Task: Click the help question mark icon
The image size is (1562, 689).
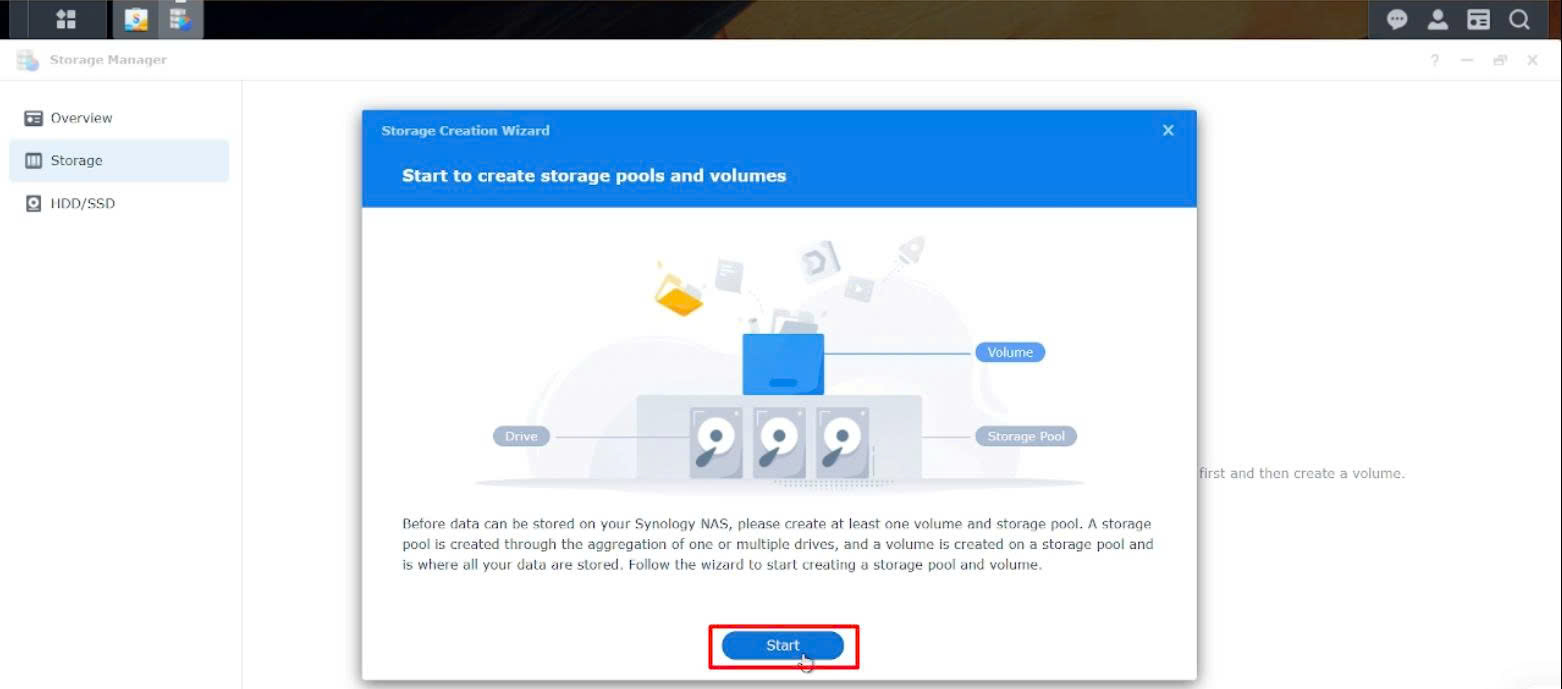Action: coord(1434,60)
